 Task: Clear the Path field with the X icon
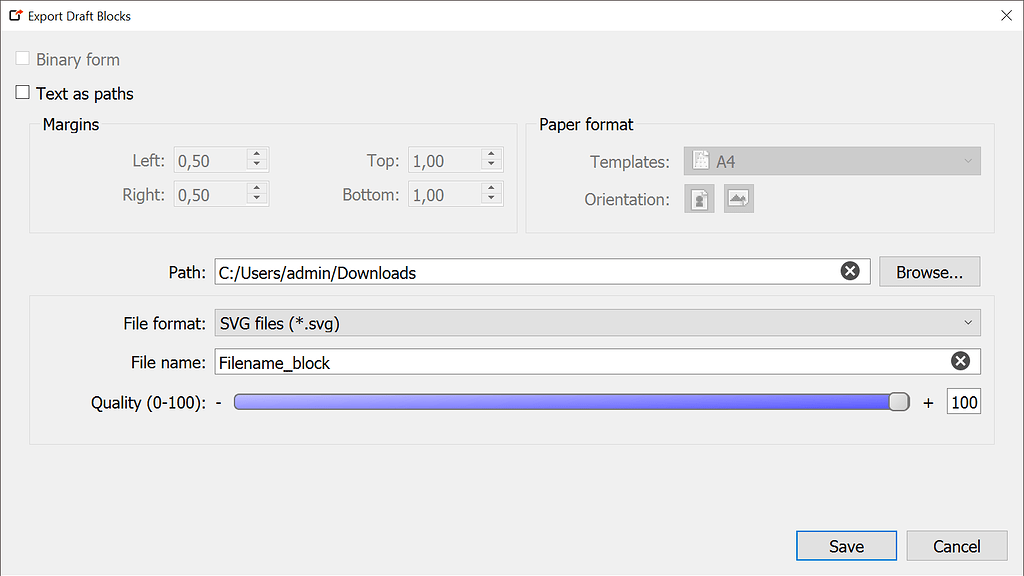pyautogui.click(x=850, y=271)
